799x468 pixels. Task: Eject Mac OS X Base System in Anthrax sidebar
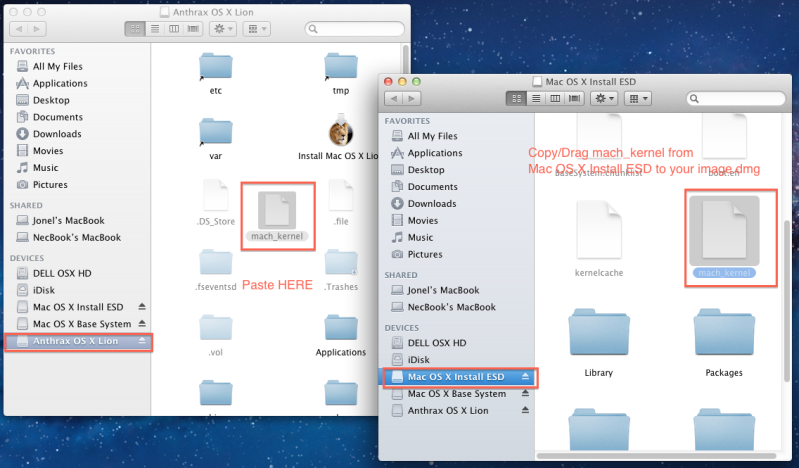tap(142, 323)
